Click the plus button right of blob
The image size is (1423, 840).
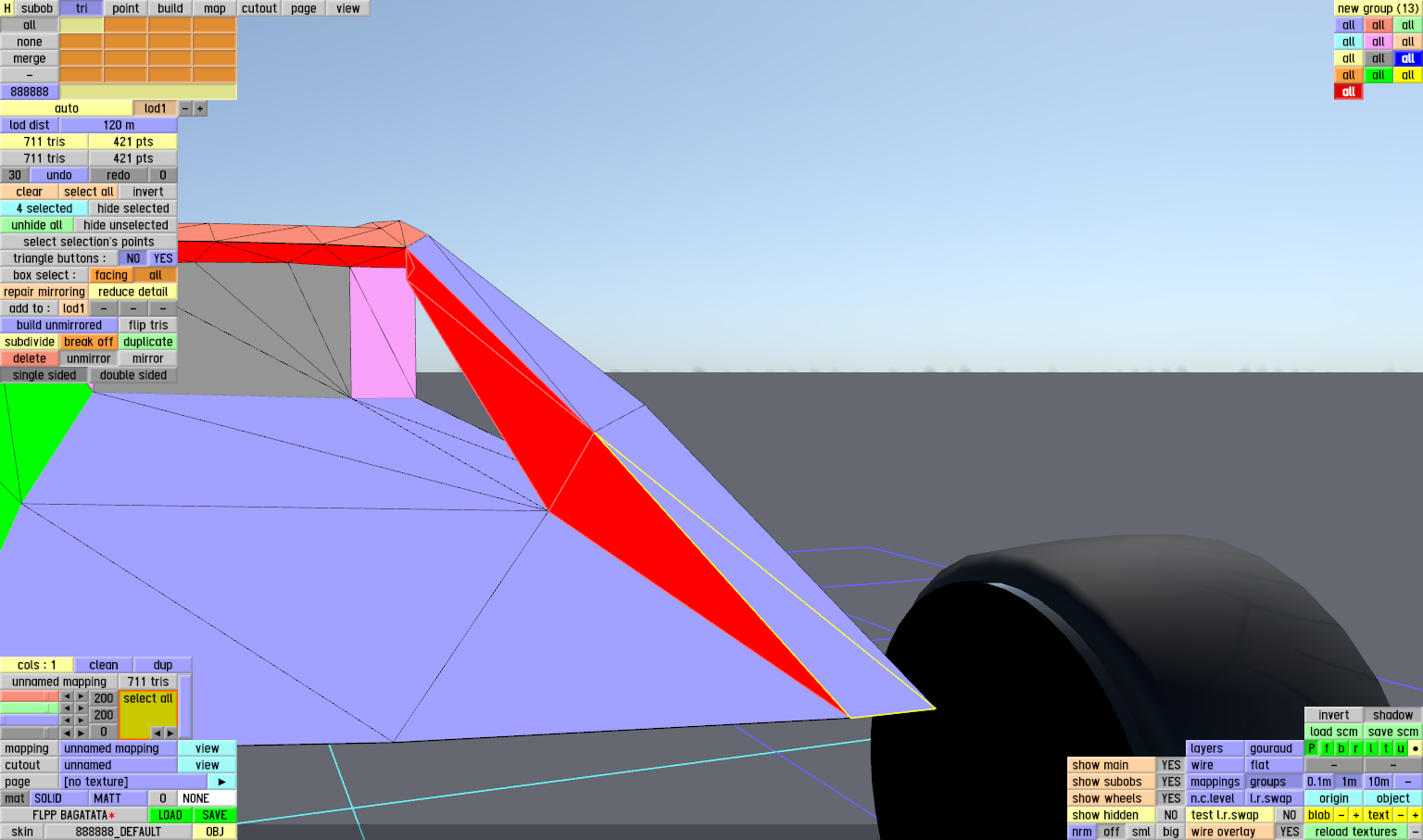[1356, 815]
